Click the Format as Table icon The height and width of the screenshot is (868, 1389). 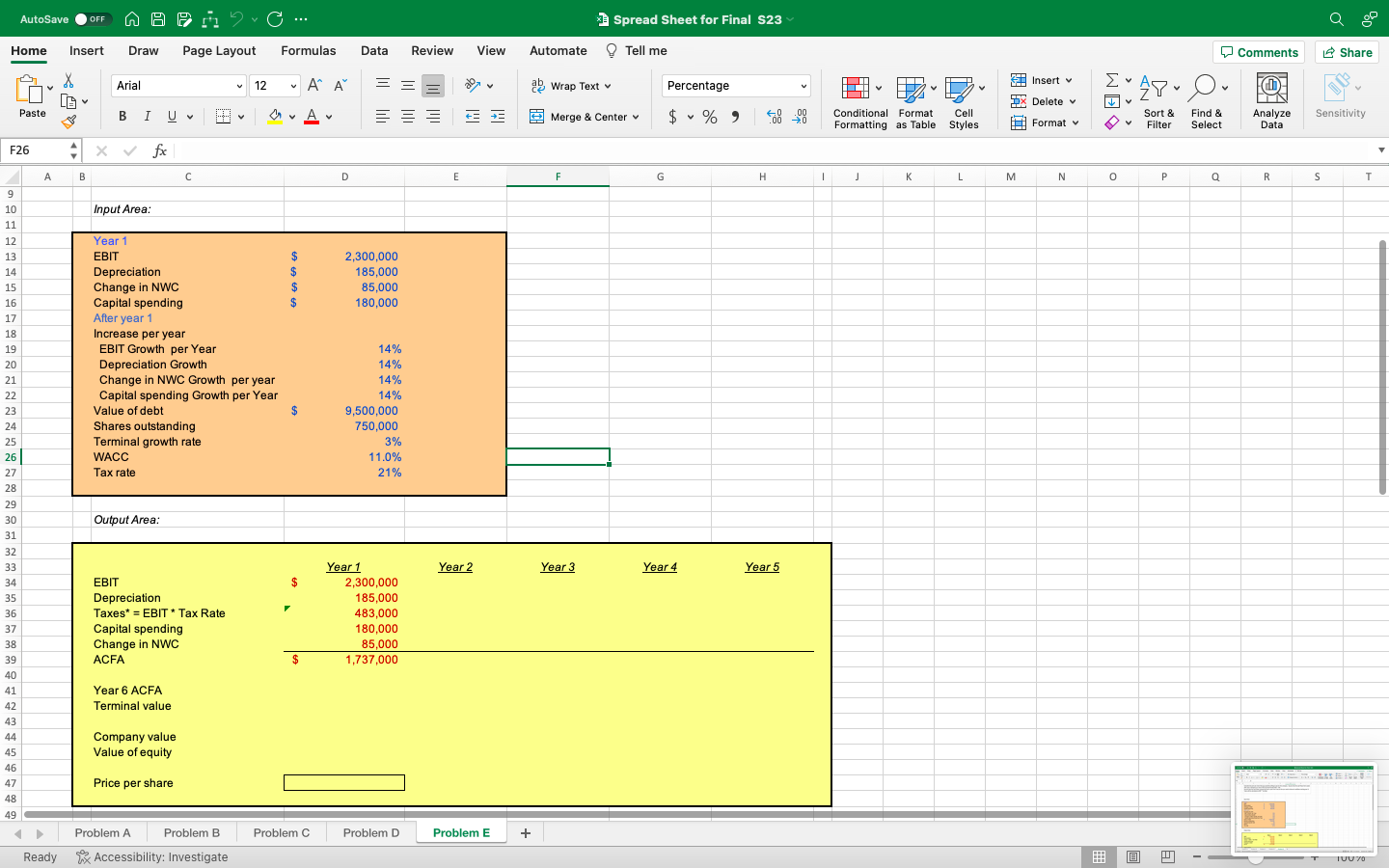[x=914, y=101]
